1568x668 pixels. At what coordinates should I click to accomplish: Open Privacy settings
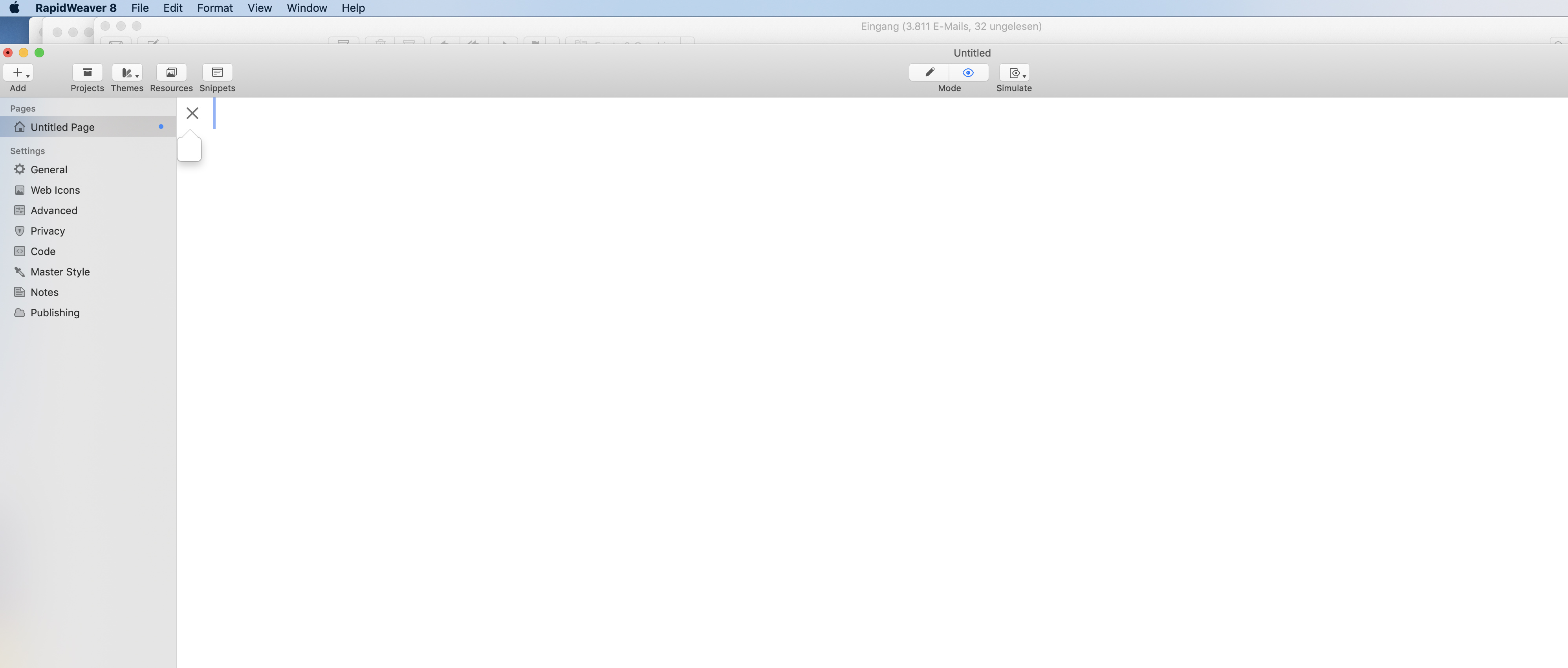click(x=88, y=231)
